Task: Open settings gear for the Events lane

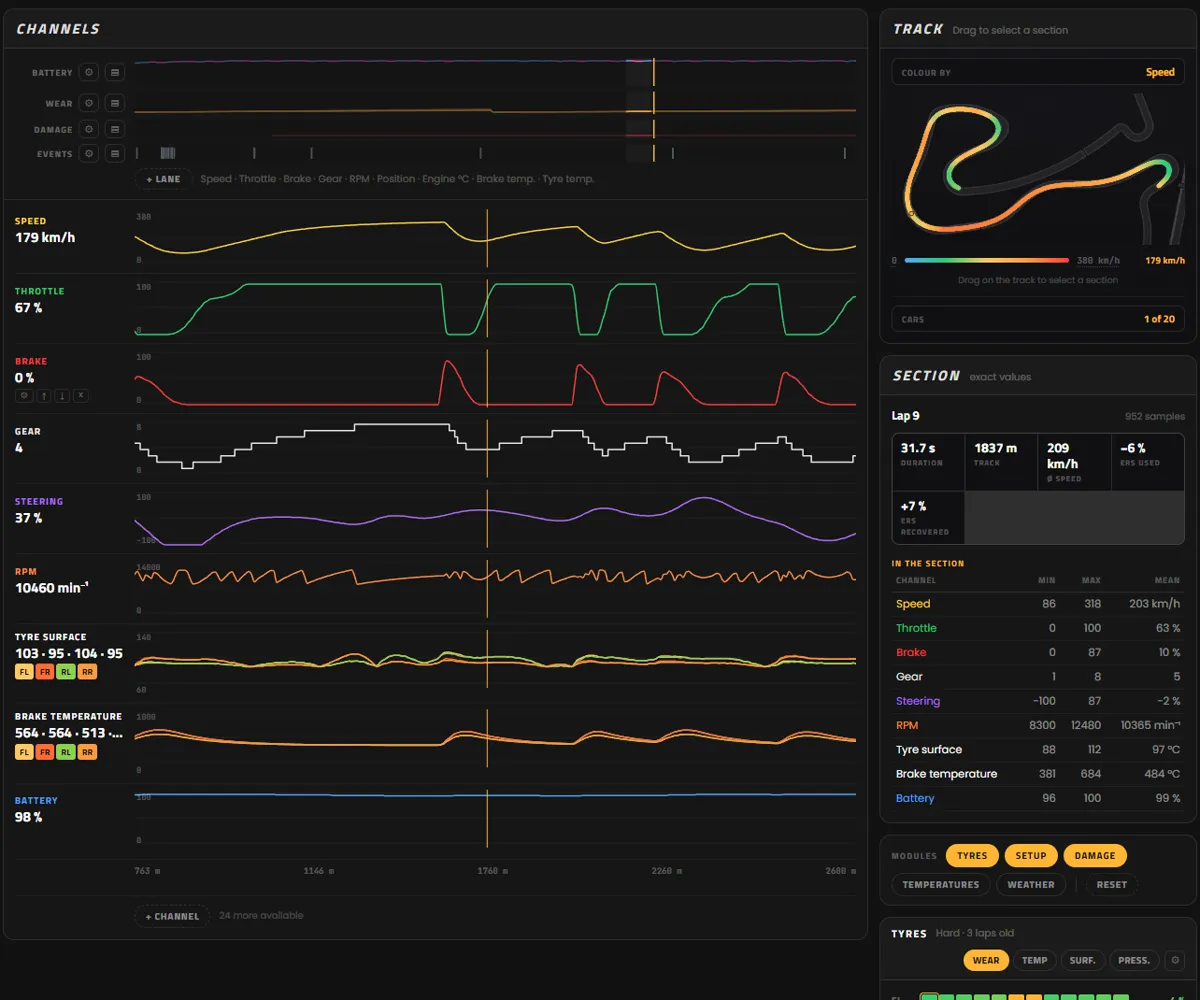Action: pos(89,153)
